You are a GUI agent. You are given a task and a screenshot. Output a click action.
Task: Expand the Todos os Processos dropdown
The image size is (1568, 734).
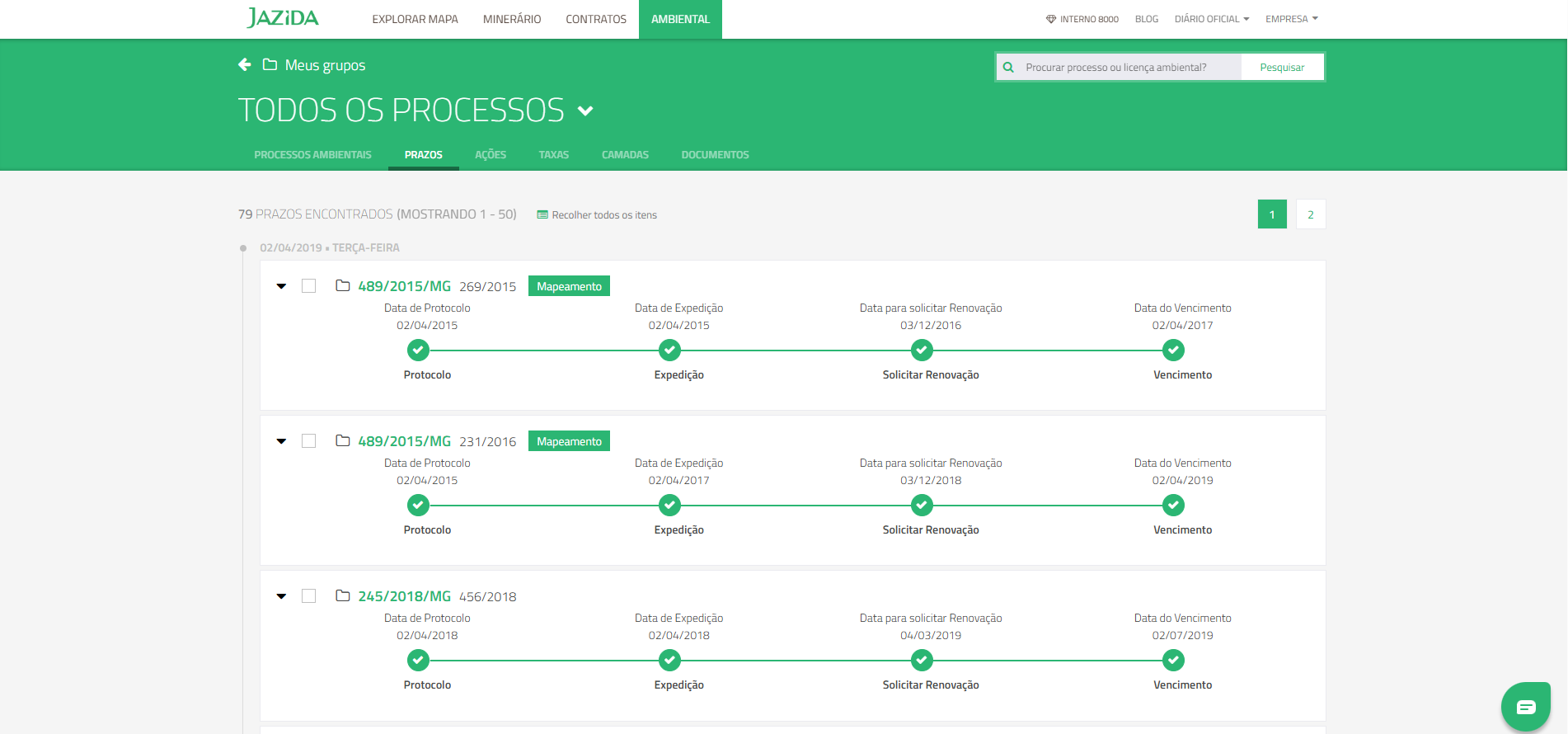(585, 111)
